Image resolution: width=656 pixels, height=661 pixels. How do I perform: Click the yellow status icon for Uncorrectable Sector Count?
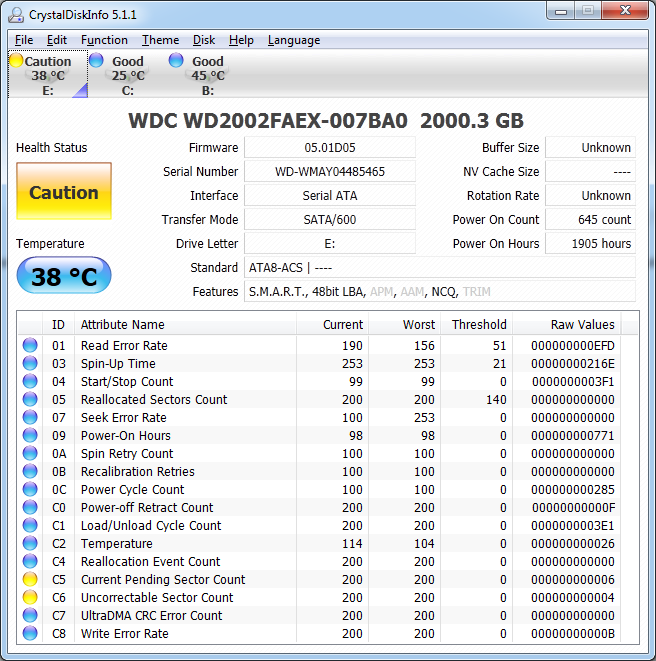pyautogui.click(x=30, y=598)
